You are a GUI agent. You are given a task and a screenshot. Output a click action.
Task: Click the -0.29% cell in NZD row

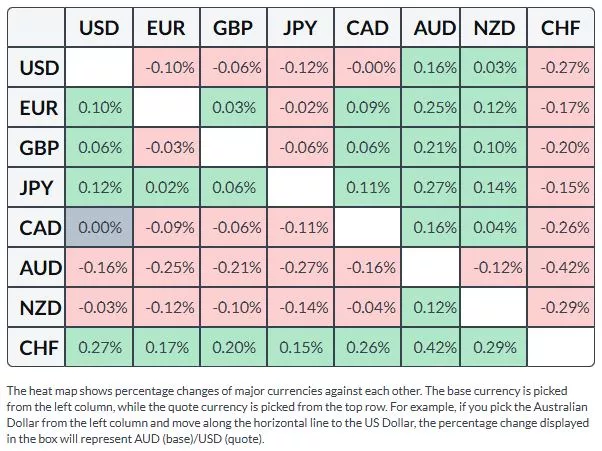click(x=561, y=308)
